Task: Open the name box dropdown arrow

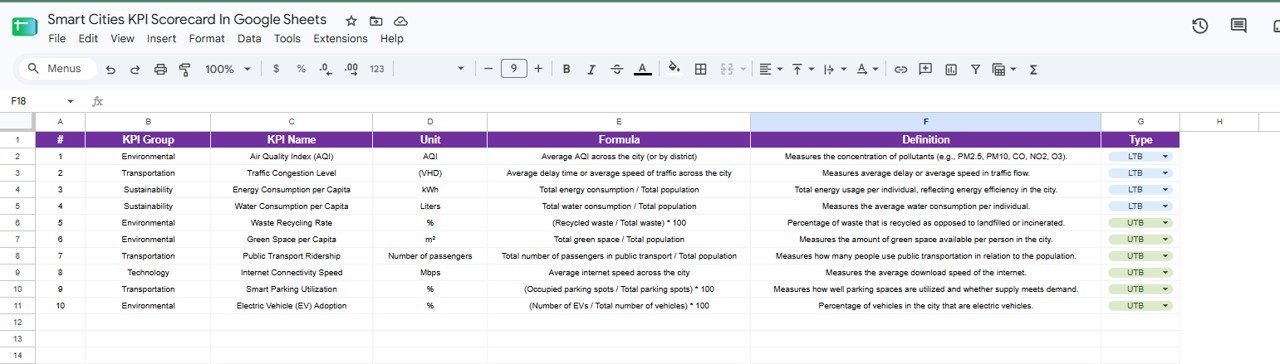Action: [70, 101]
